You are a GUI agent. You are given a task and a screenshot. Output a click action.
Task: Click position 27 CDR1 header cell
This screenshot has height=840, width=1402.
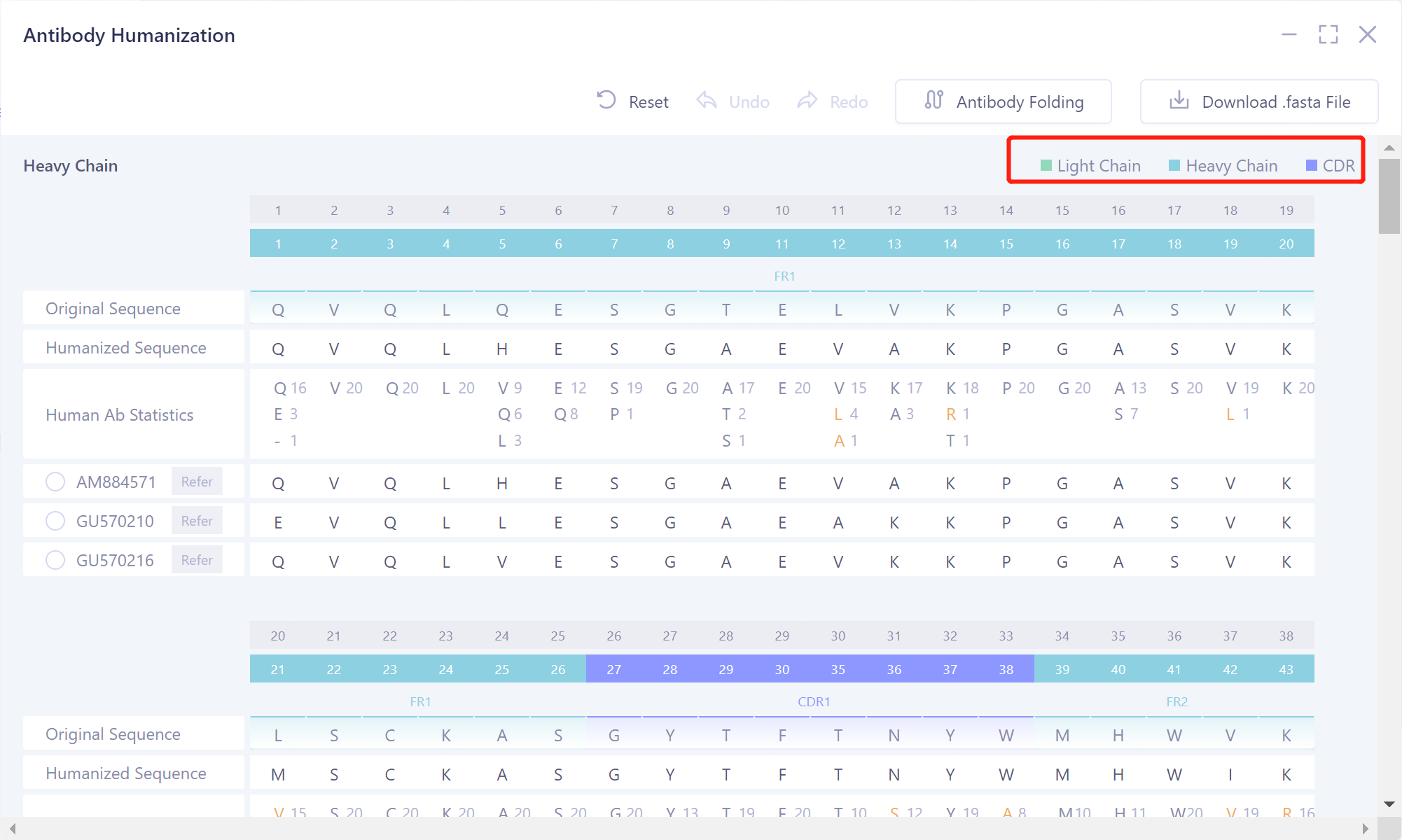pyautogui.click(x=613, y=669)
